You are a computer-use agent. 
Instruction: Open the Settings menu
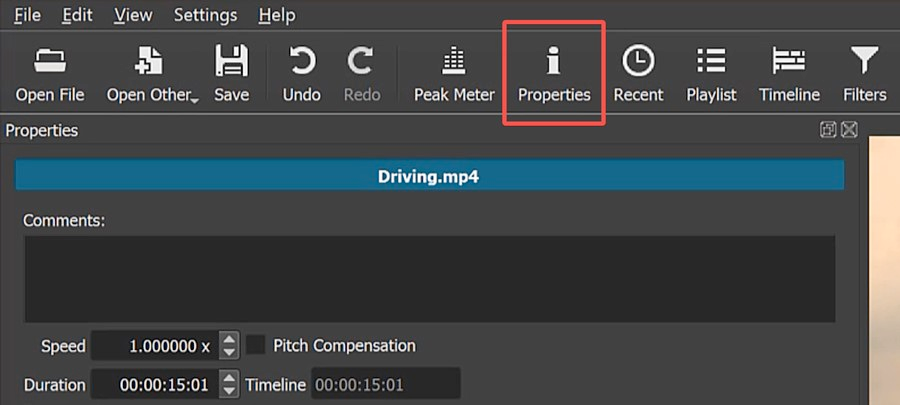pos(205,15)
